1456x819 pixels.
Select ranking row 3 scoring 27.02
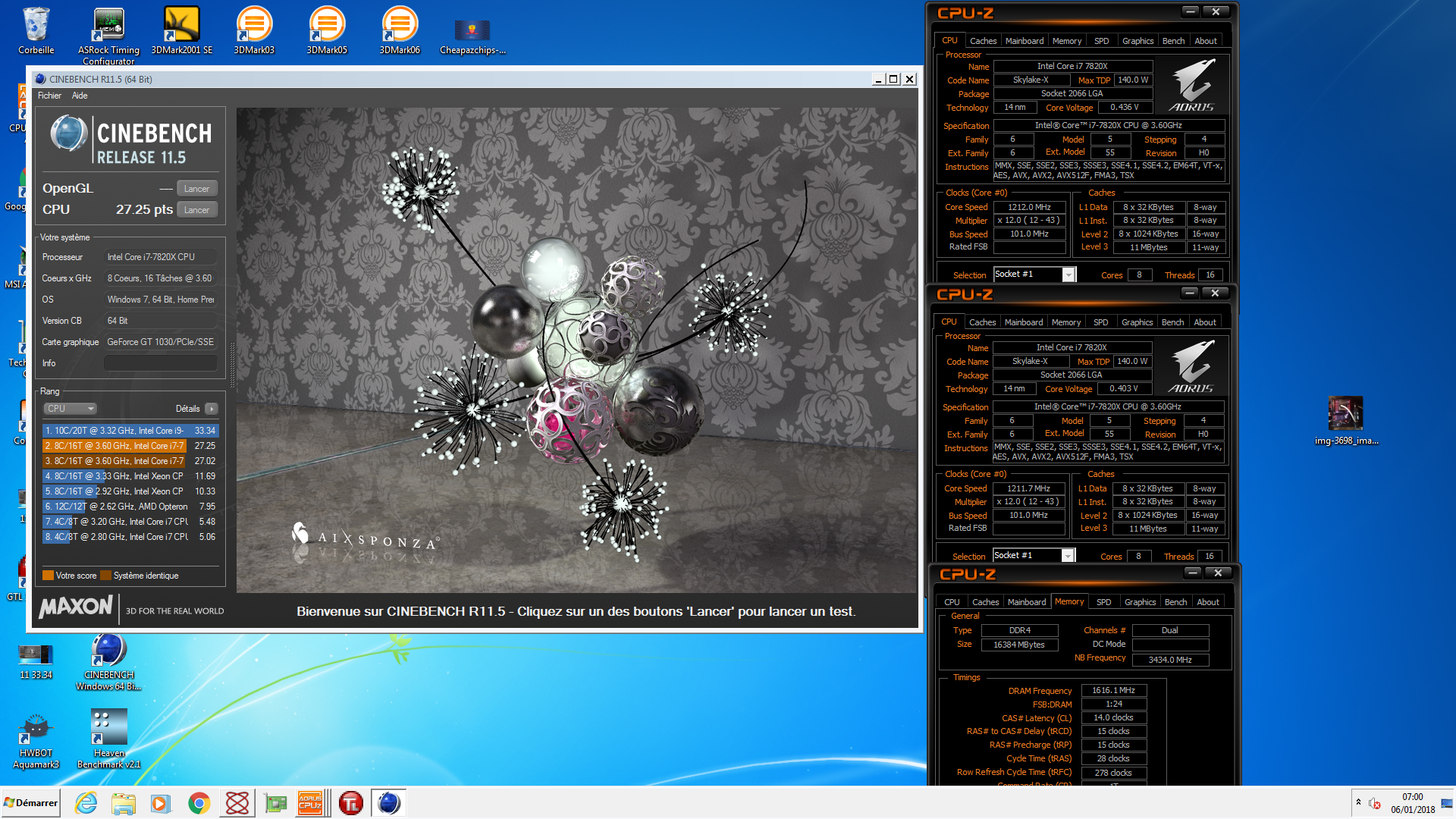pyautogui.click(x=130, y=461)
